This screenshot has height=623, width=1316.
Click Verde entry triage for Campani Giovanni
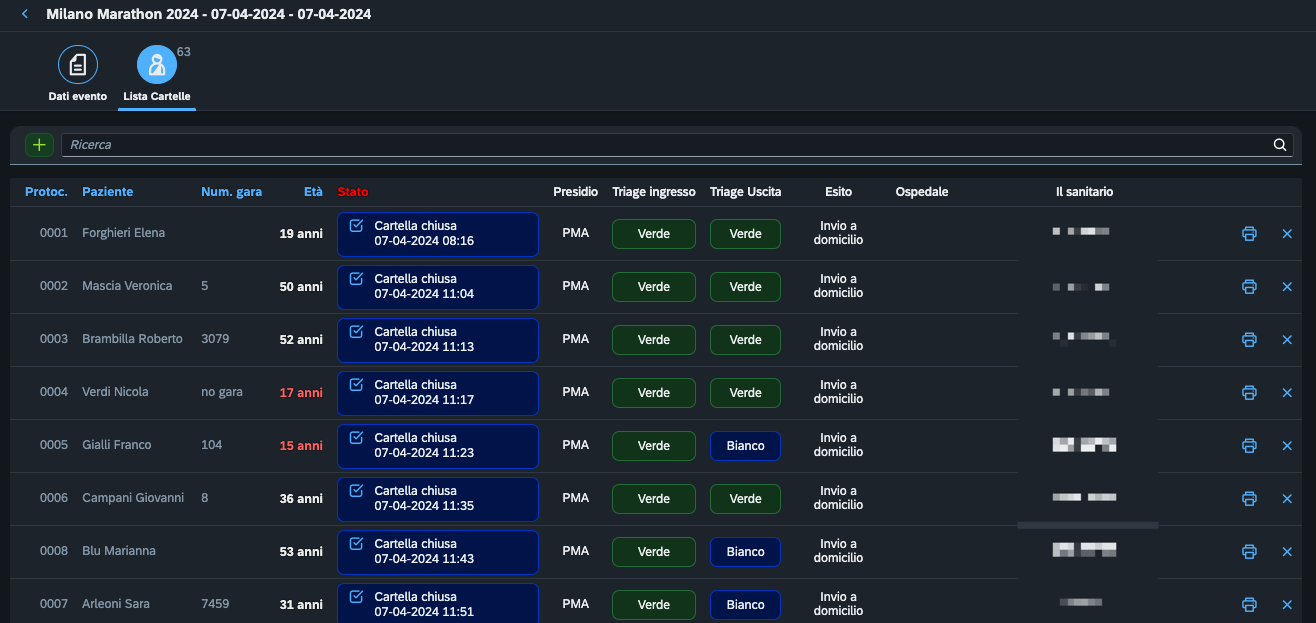(x=654, y=499)
